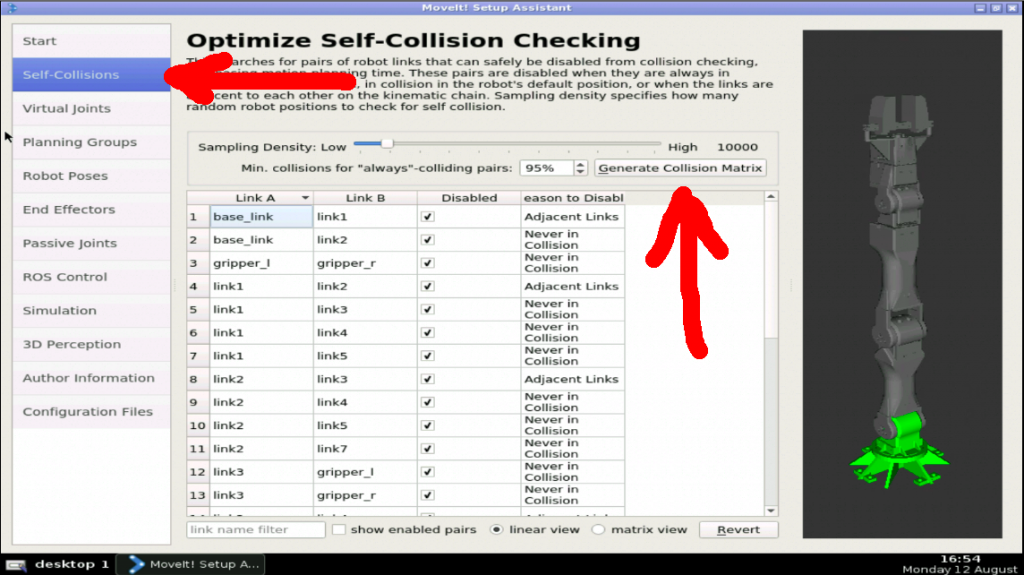Go to Simulation section

coord(91,310)
